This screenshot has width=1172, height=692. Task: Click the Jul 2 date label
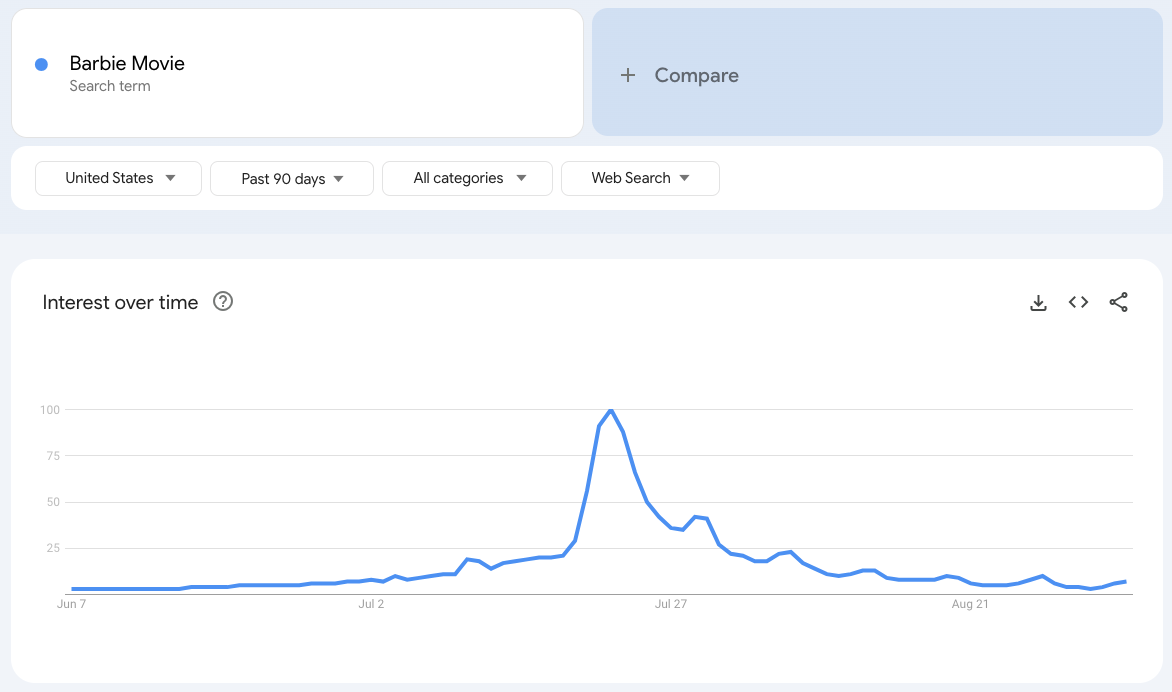(371, 604)
